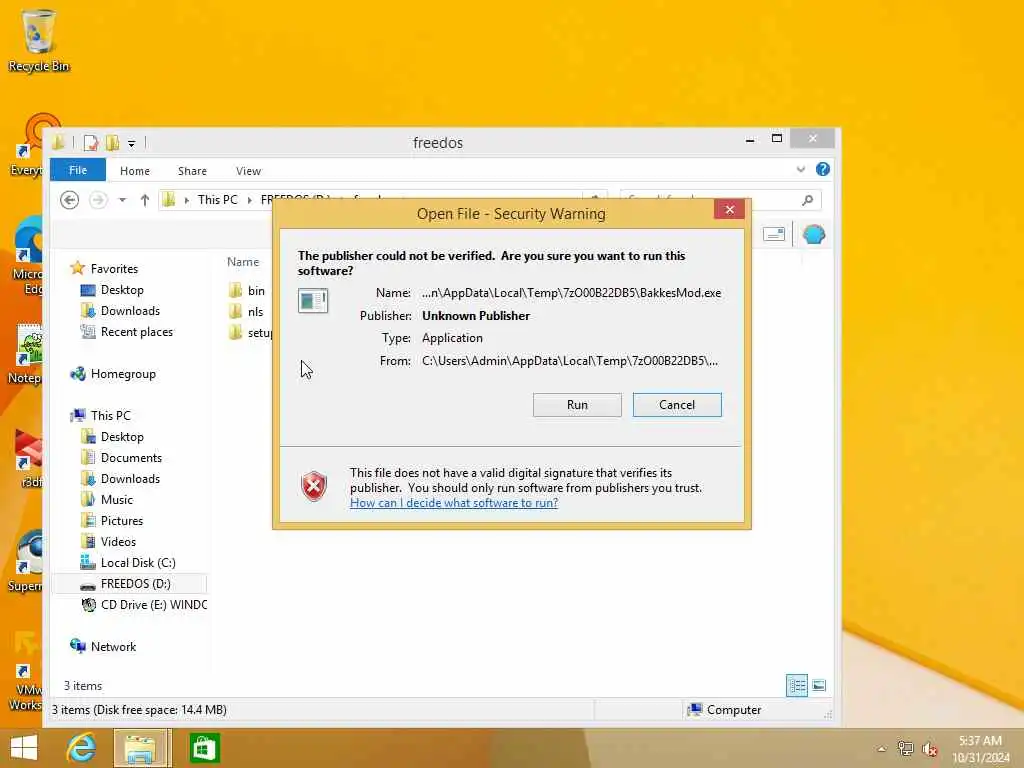
Task: Go back using the Back arrow
Action: 69,200
